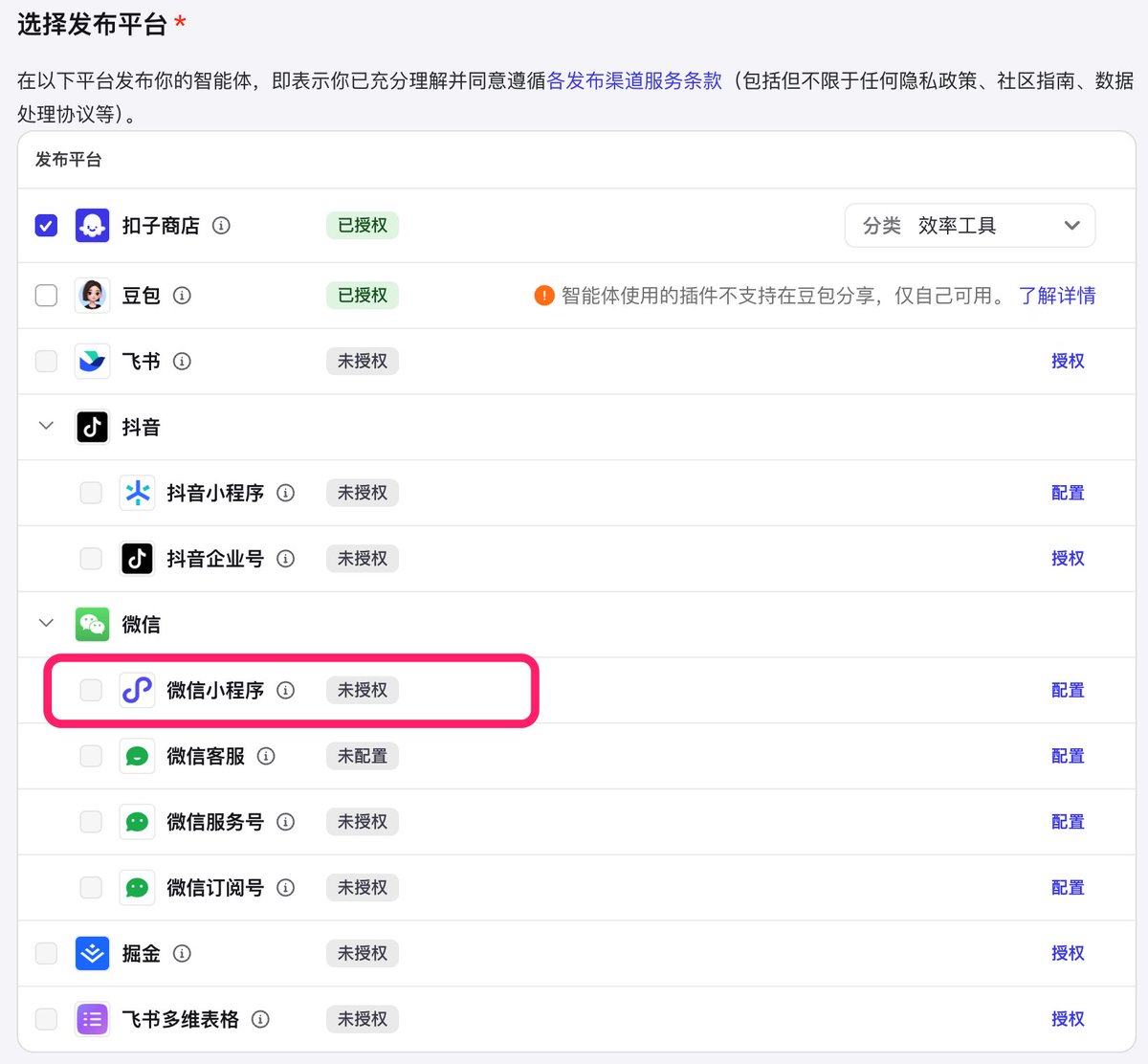Open info tooltip next to 微信服务号
This screenshot has width=1148, height=1064.
pyautogui.click(x=285, y=822)
